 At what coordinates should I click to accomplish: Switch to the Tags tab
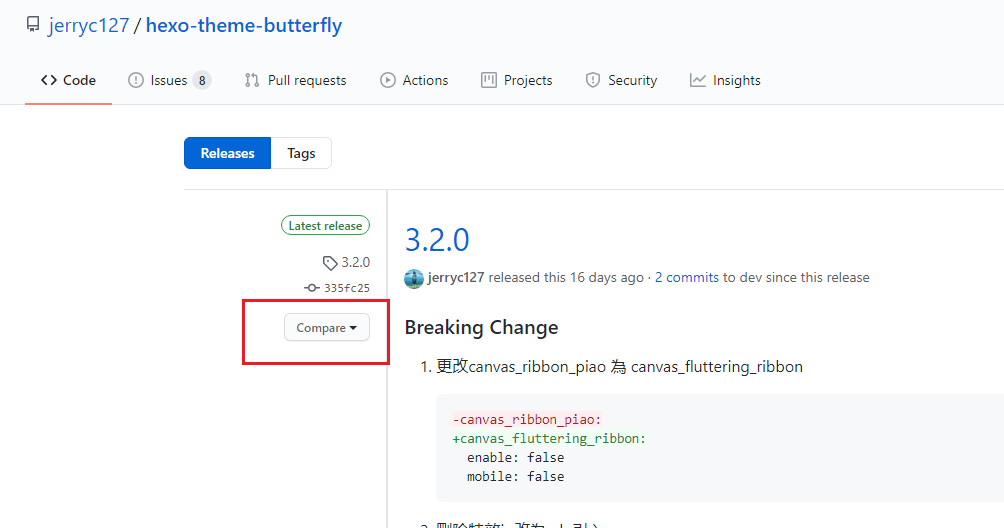tap(301, 153)
